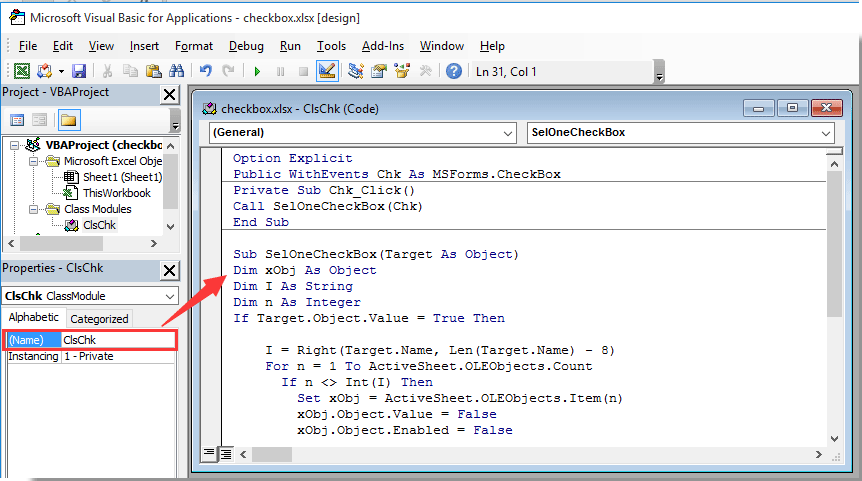Viewport: 862px width, 481px height.
Task: Click View Code icon in Project pane
Action: [18, 120]
